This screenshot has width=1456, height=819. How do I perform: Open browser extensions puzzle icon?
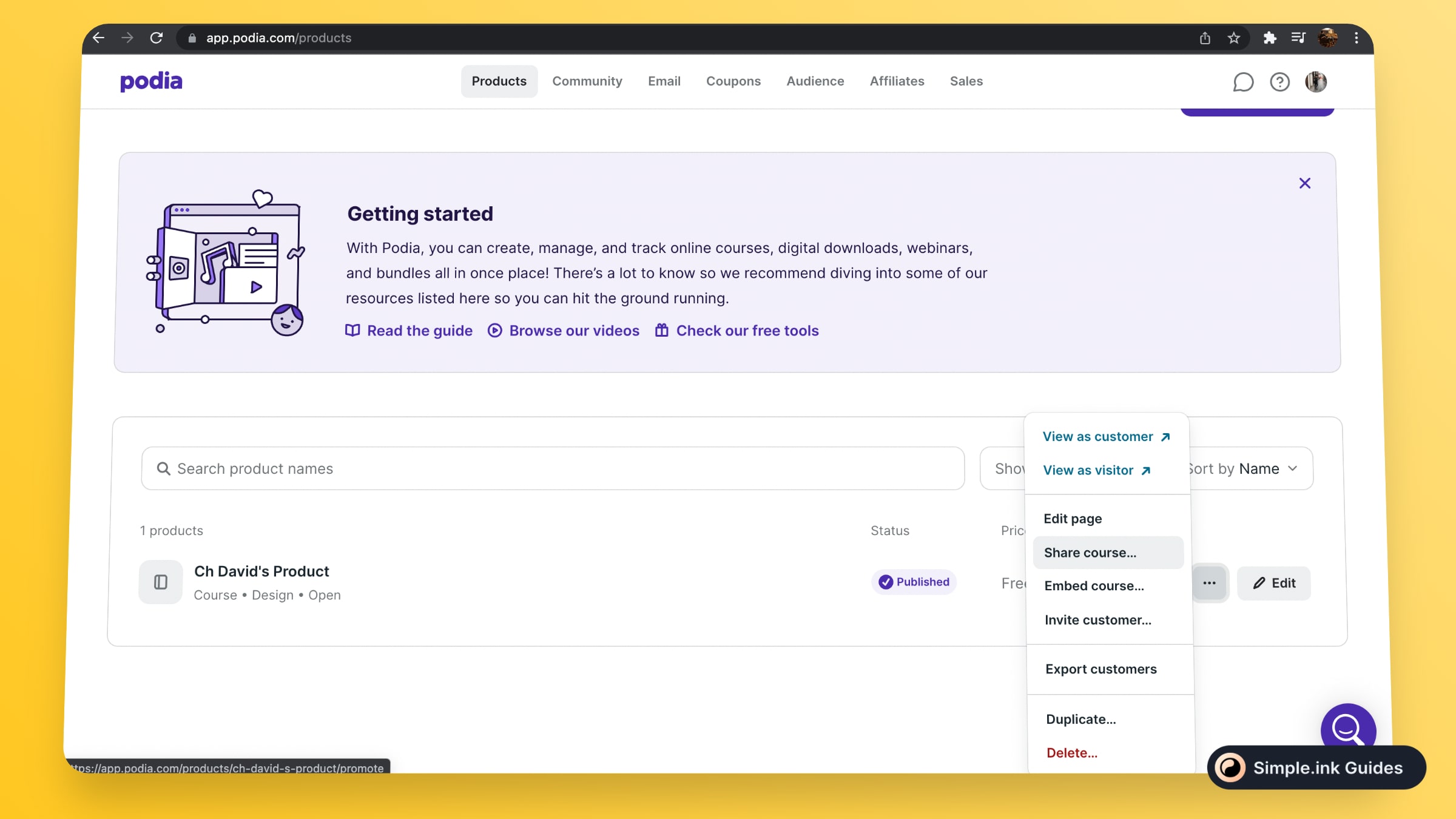[1269, 38]
